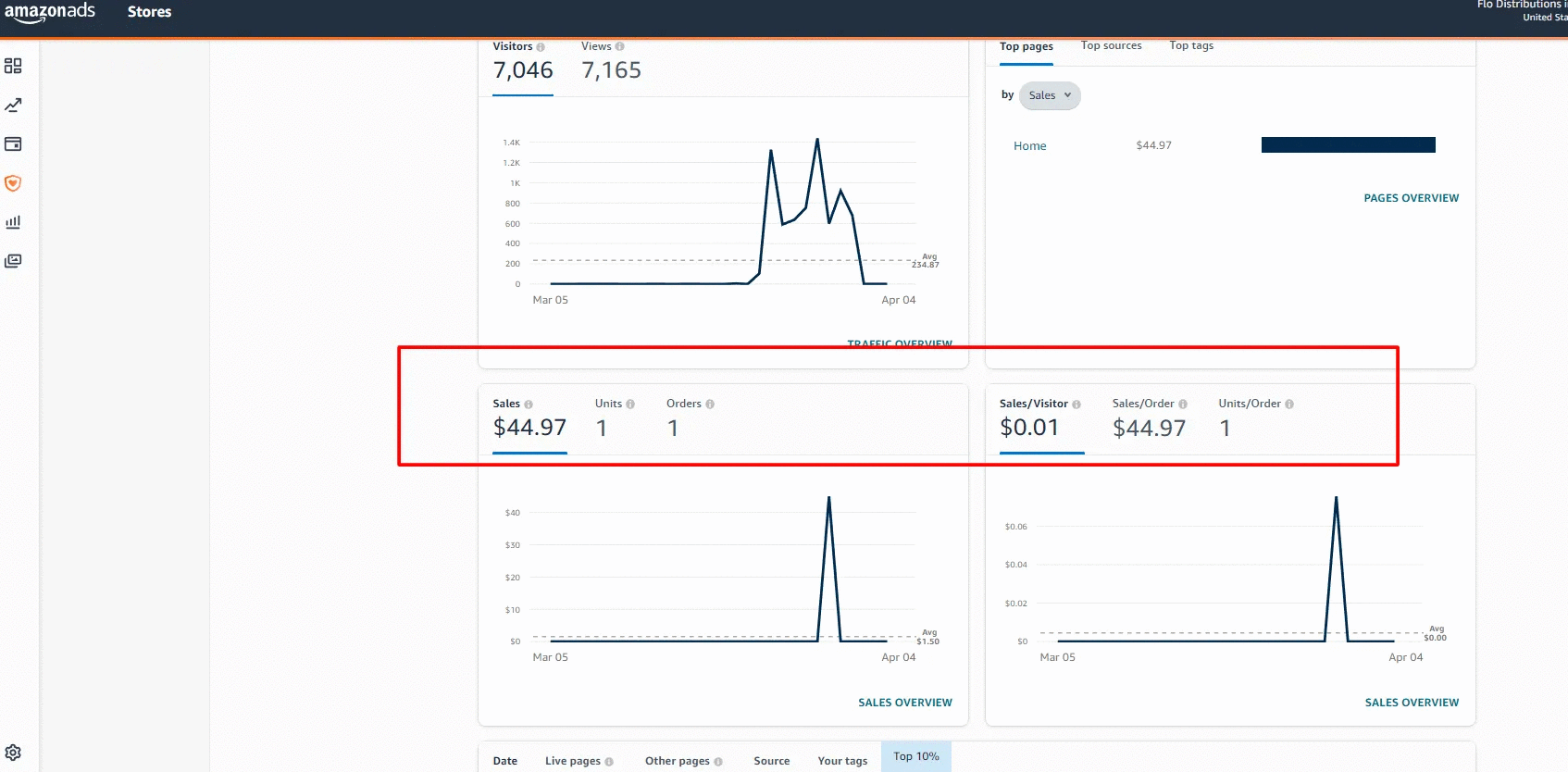Click the Home sales dark blue bar
Viewport: 1568px width, 772px height.
click(1348, 145)
